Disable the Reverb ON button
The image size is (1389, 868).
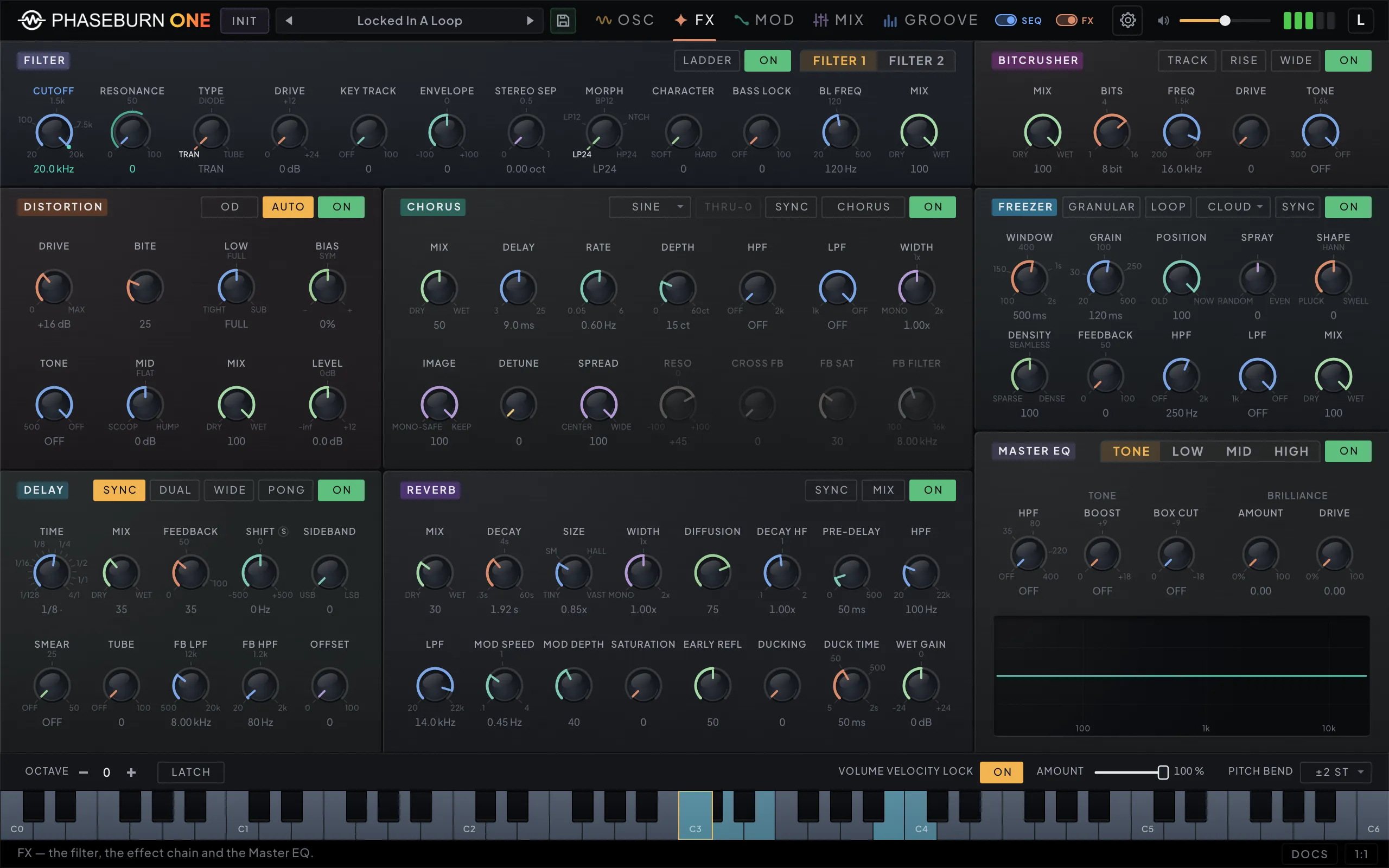pos(933,490)
